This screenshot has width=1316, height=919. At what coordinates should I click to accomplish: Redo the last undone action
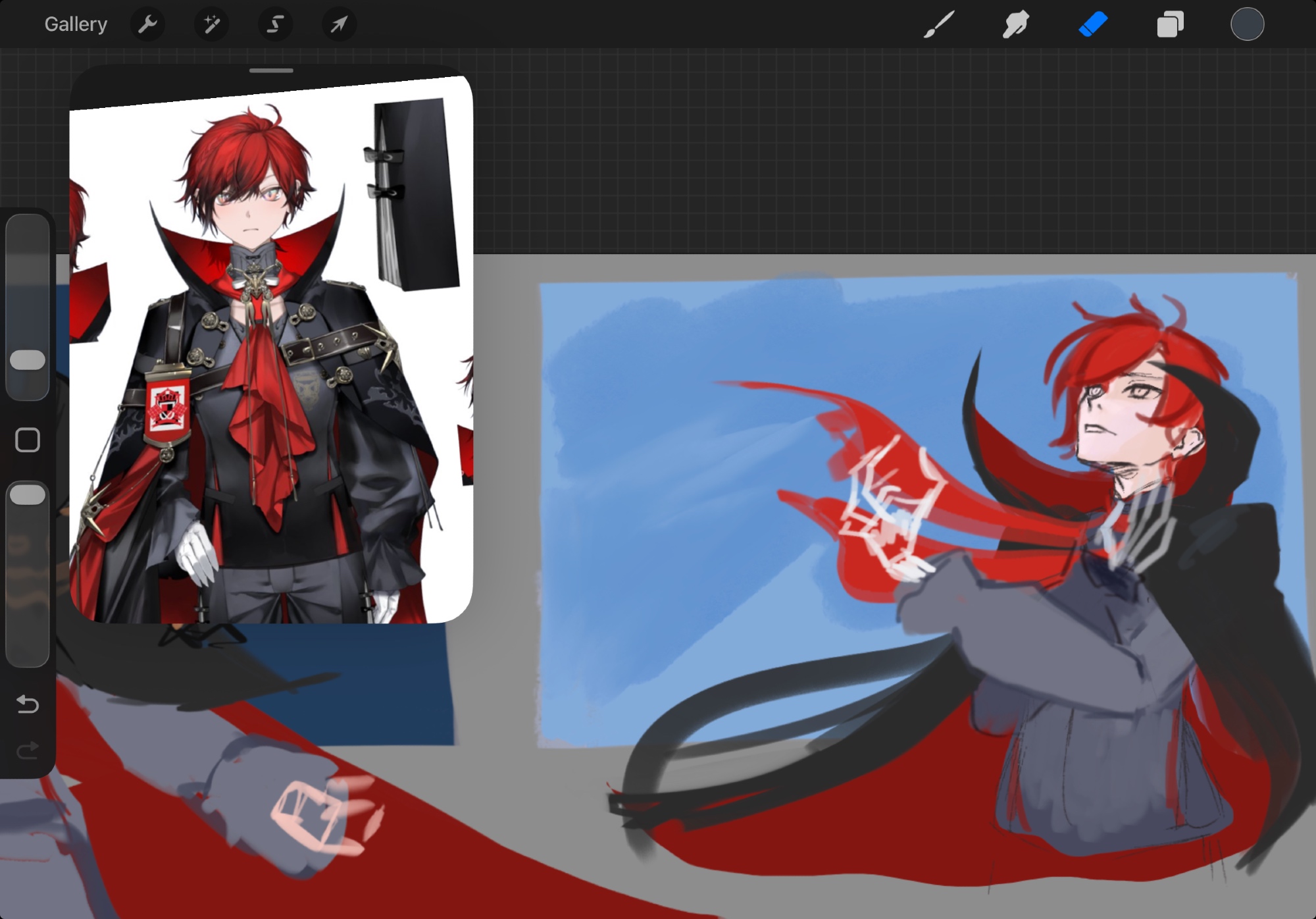pyautogui.click(x=28, y=750)
